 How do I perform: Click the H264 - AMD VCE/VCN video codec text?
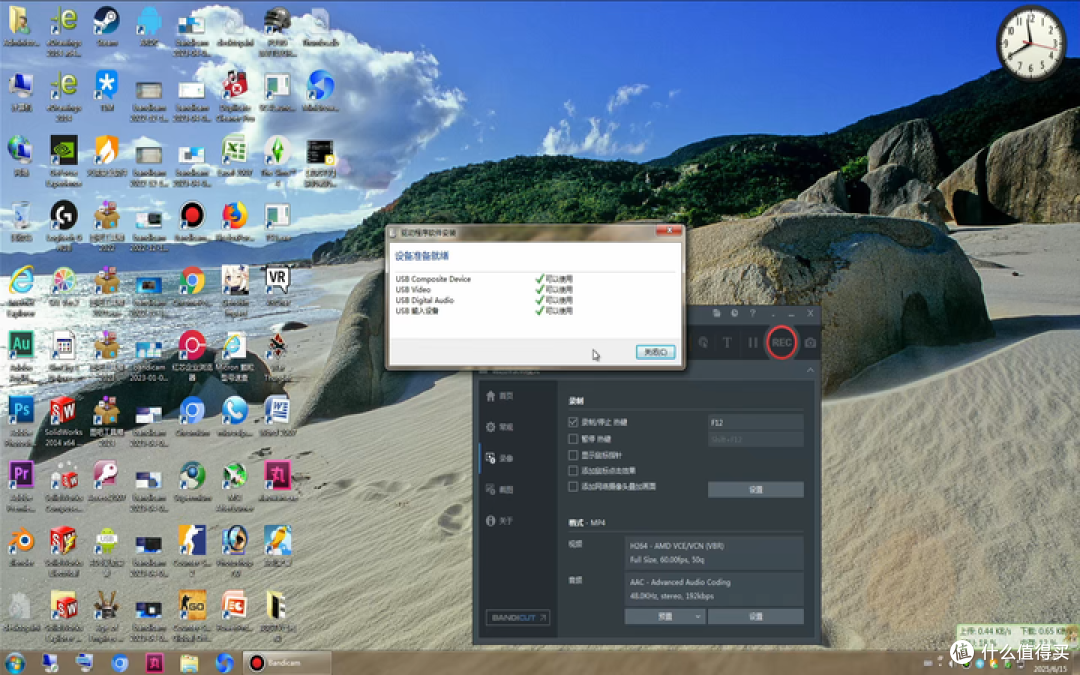pos(676,546)
